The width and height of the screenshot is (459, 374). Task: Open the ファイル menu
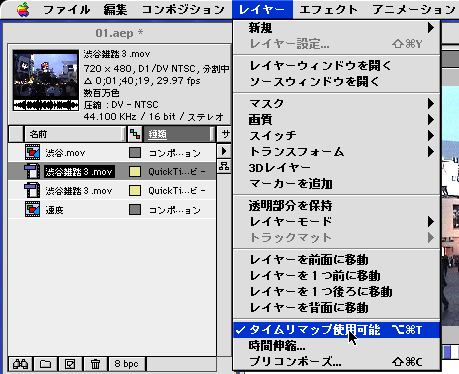click(x=67, y=9)
